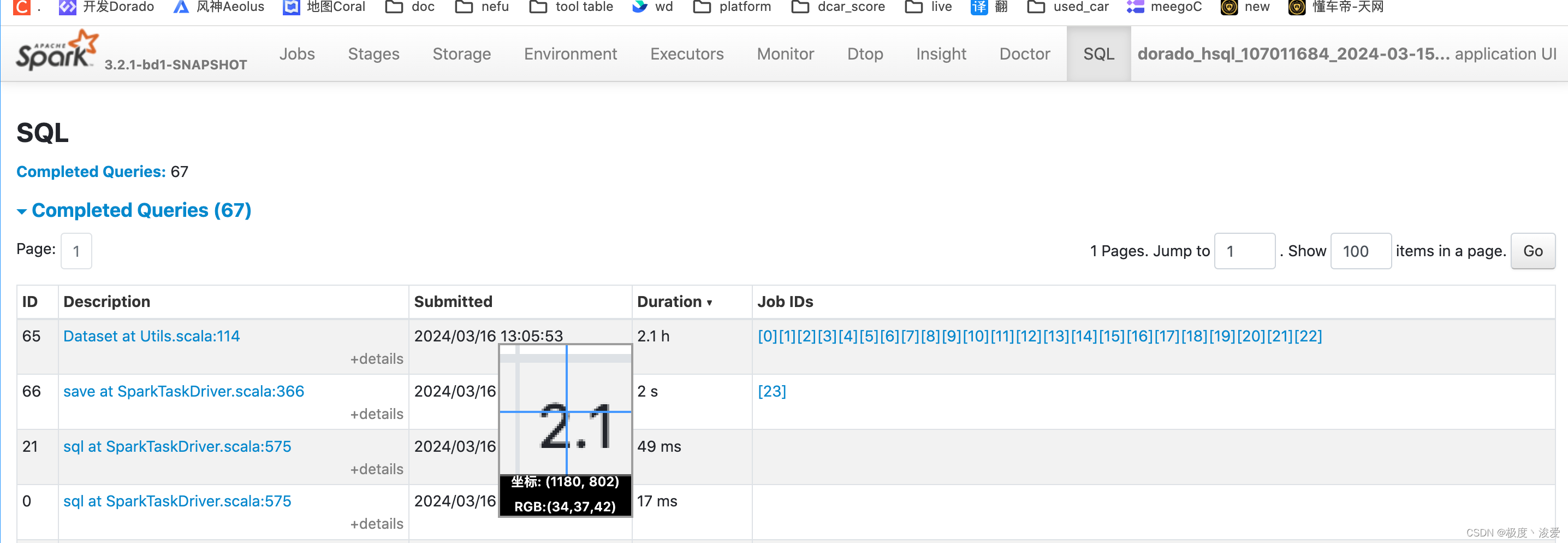Open sql at SparkTaskDriver.scala:575 for query 21

coord(177,446)
